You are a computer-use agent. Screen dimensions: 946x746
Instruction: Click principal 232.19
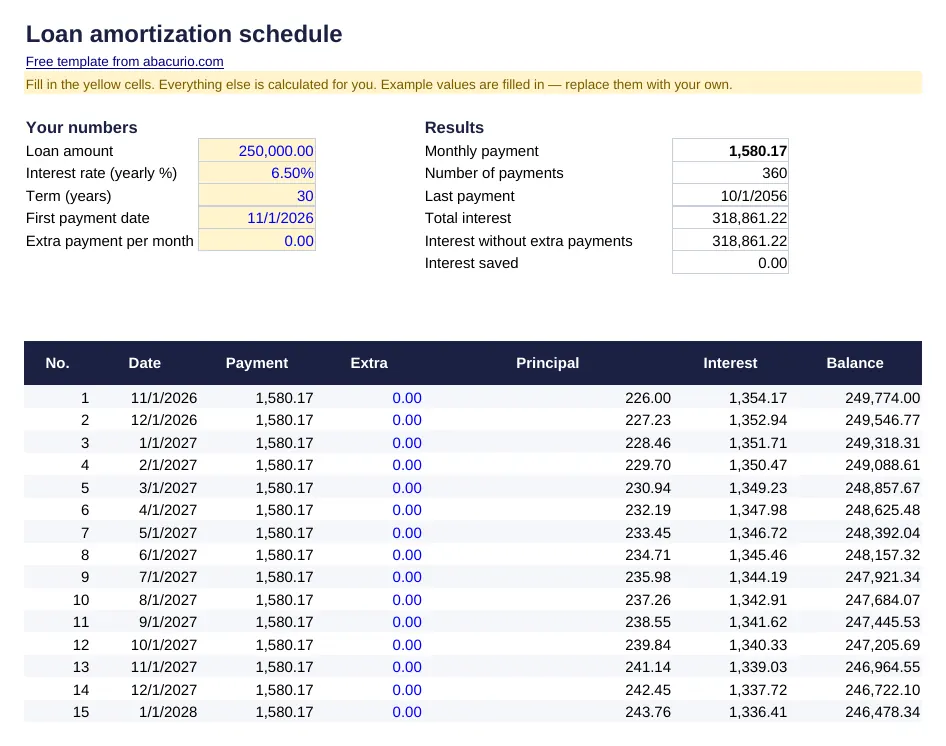pyautogui.click(x=648, y=510)
